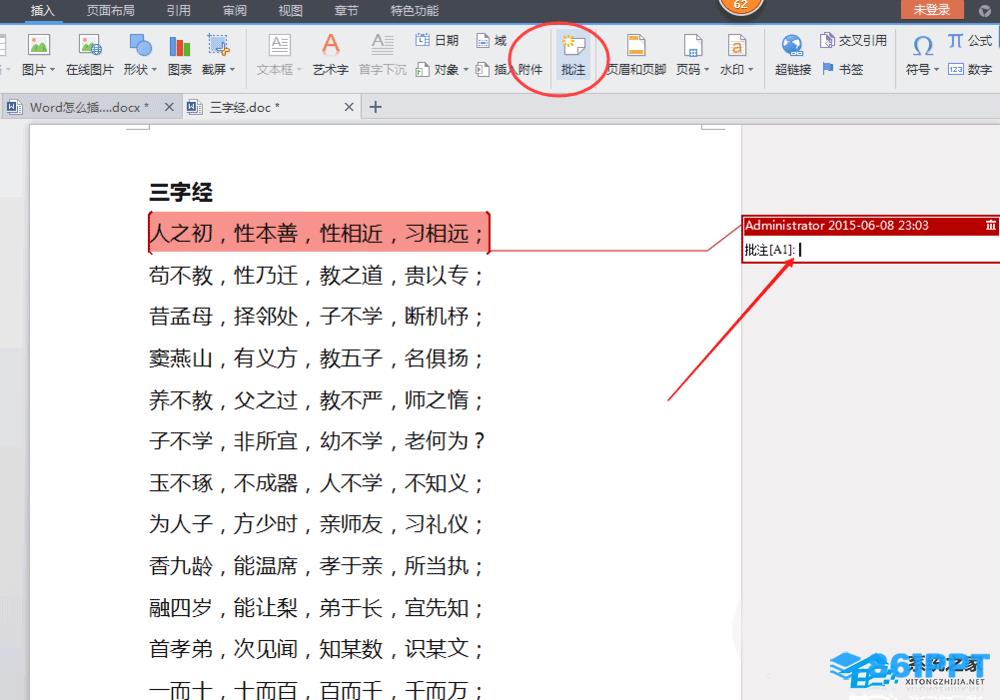
Task: Open the 页面布局 ribbon tab
Action: [x=110, y=10]
